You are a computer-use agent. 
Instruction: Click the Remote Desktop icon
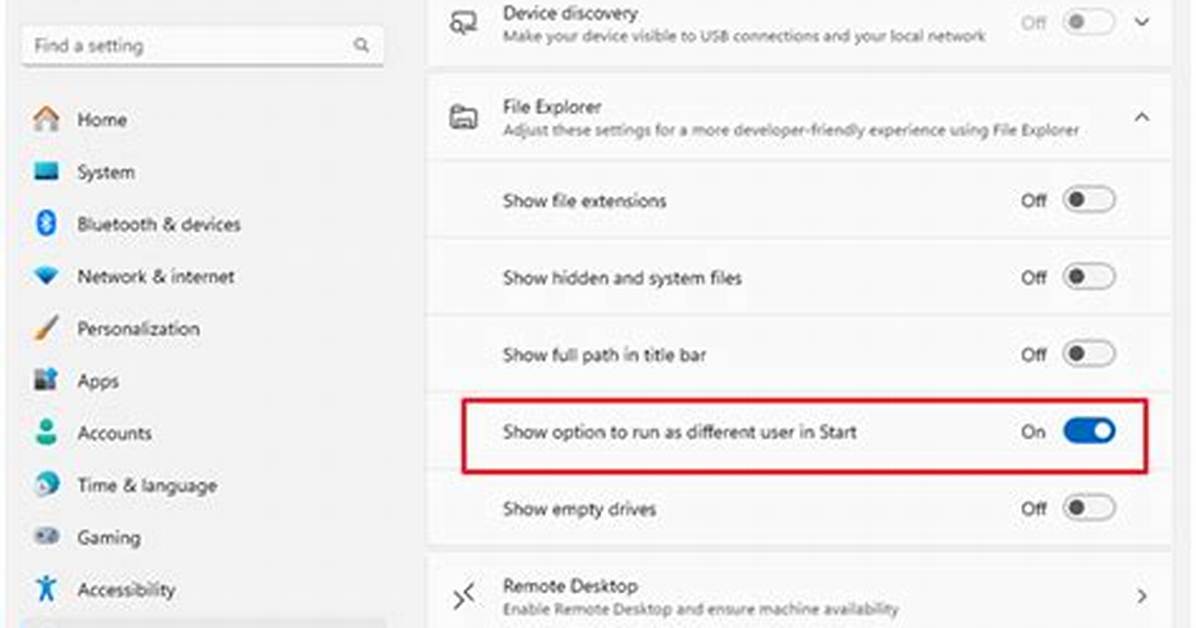pos(463,596)
